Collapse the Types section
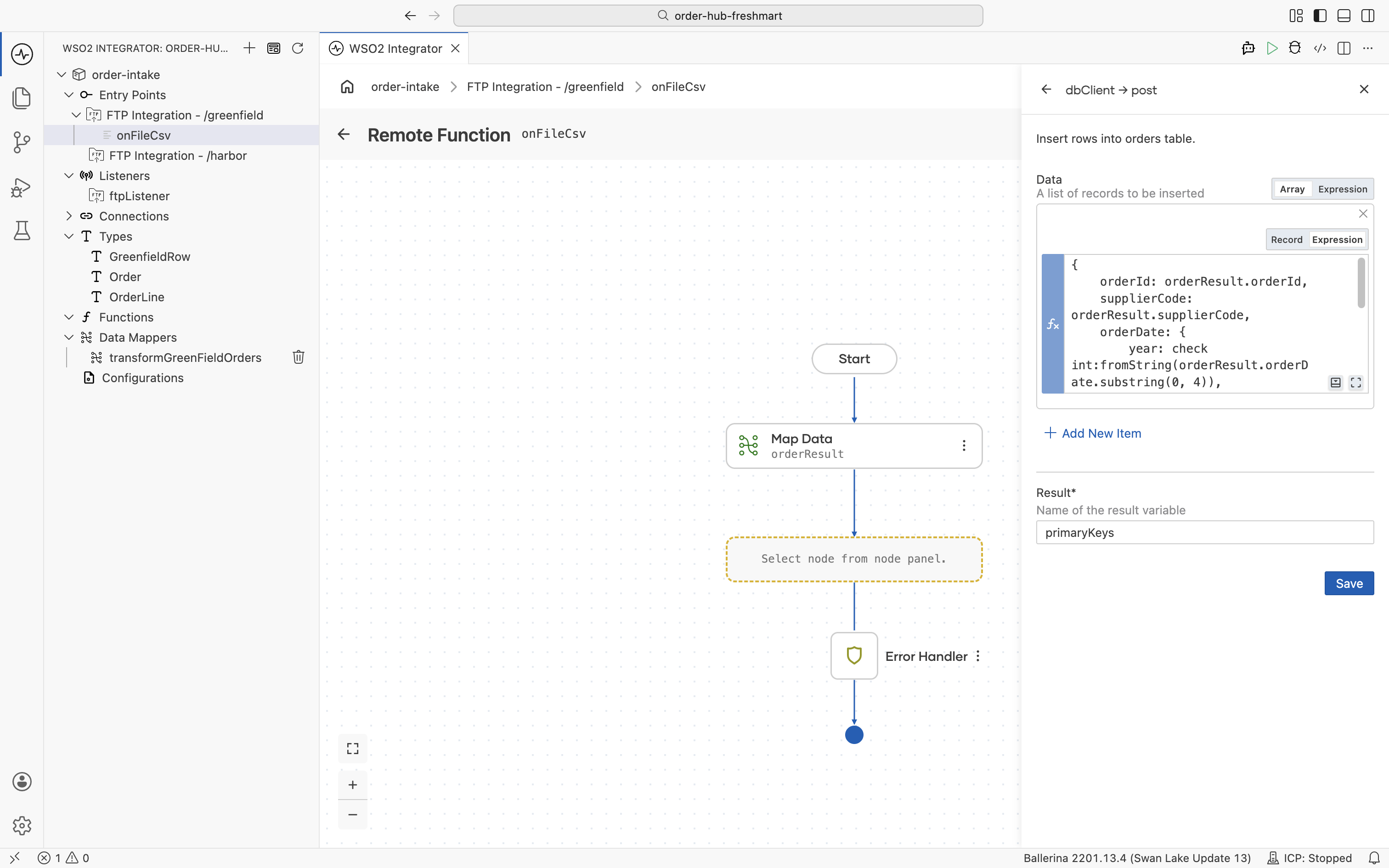 tap(69, 237)
